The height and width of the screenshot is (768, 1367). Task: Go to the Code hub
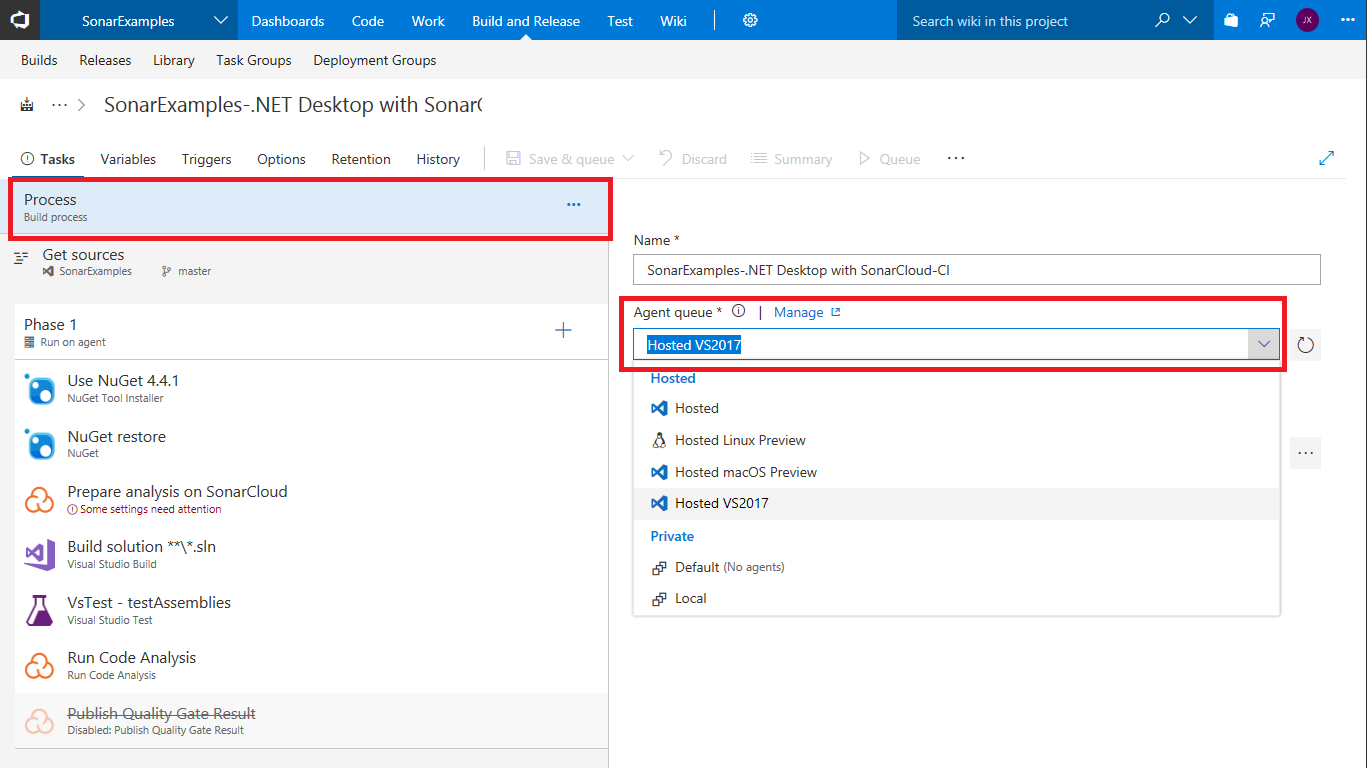point(368,21)
